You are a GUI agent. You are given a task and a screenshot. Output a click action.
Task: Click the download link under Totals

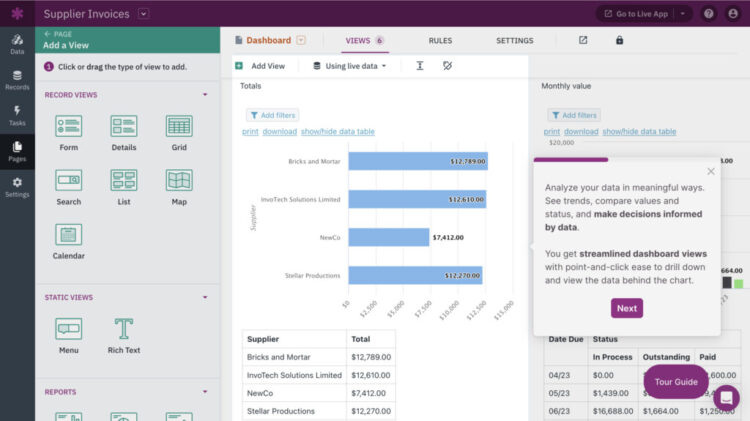tap(279, 132)
